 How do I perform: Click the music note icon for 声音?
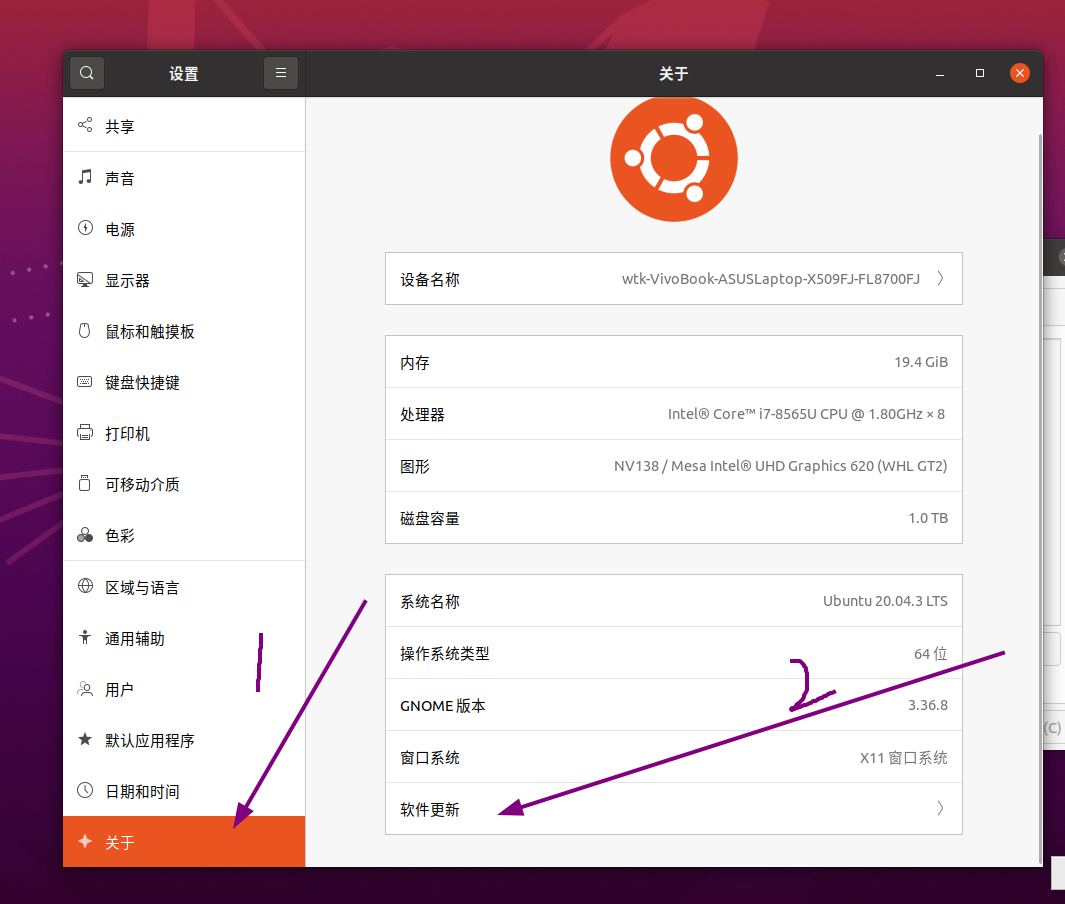[85, 177]
